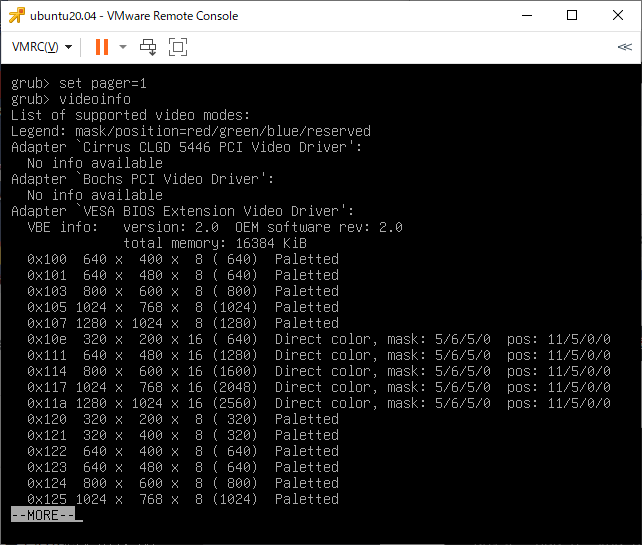Click 'total memory: 16384 KiB' text
The height and width of the screenshot is (545, 642).
(x=215, y=243)
